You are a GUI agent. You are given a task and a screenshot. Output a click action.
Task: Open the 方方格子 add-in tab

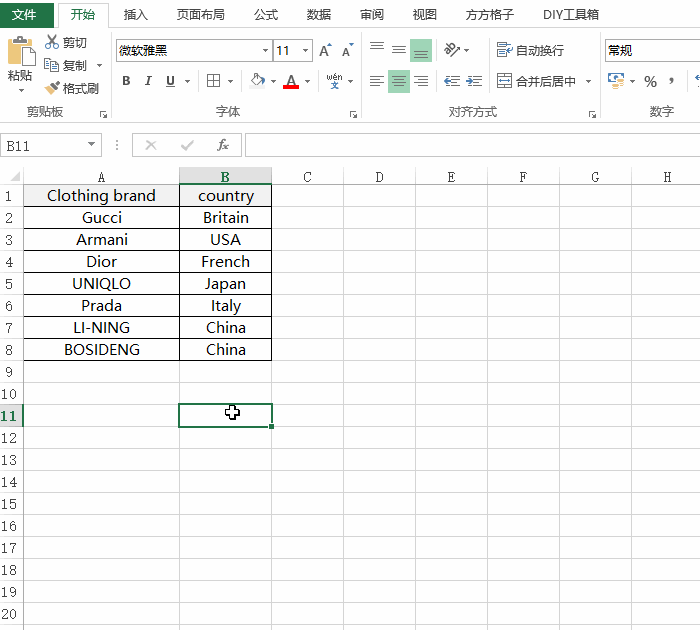(x=489, y=15)
